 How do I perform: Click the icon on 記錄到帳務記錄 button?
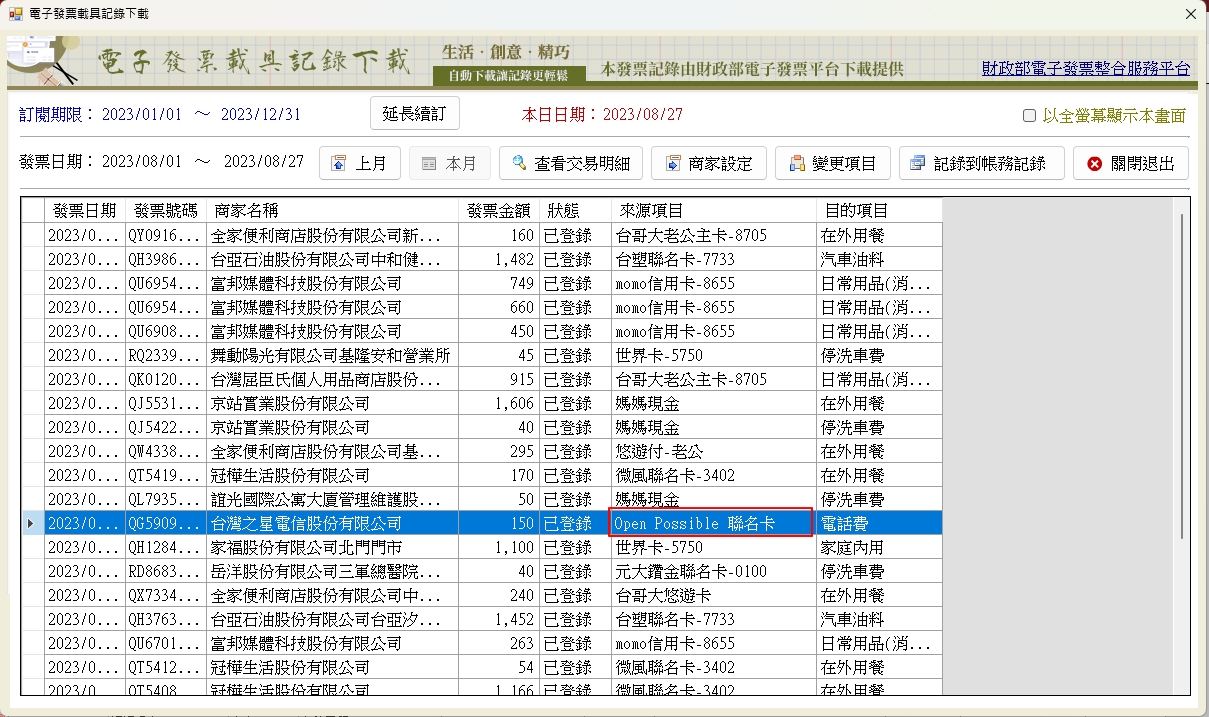(x=918, y=164)
